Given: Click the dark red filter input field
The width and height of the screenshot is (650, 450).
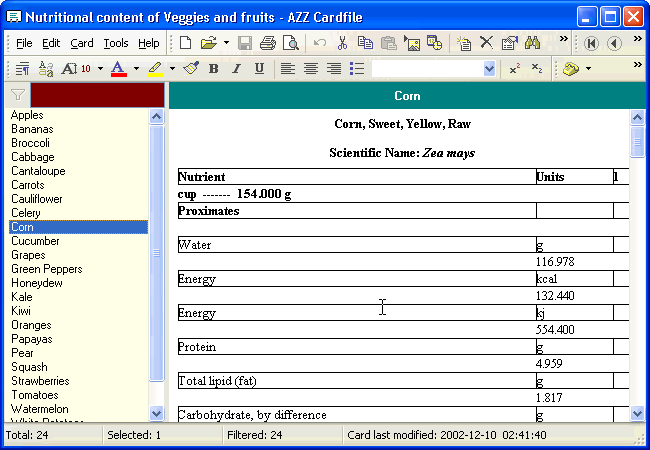Looking at the screenshot, I should (x=97, y=95).
